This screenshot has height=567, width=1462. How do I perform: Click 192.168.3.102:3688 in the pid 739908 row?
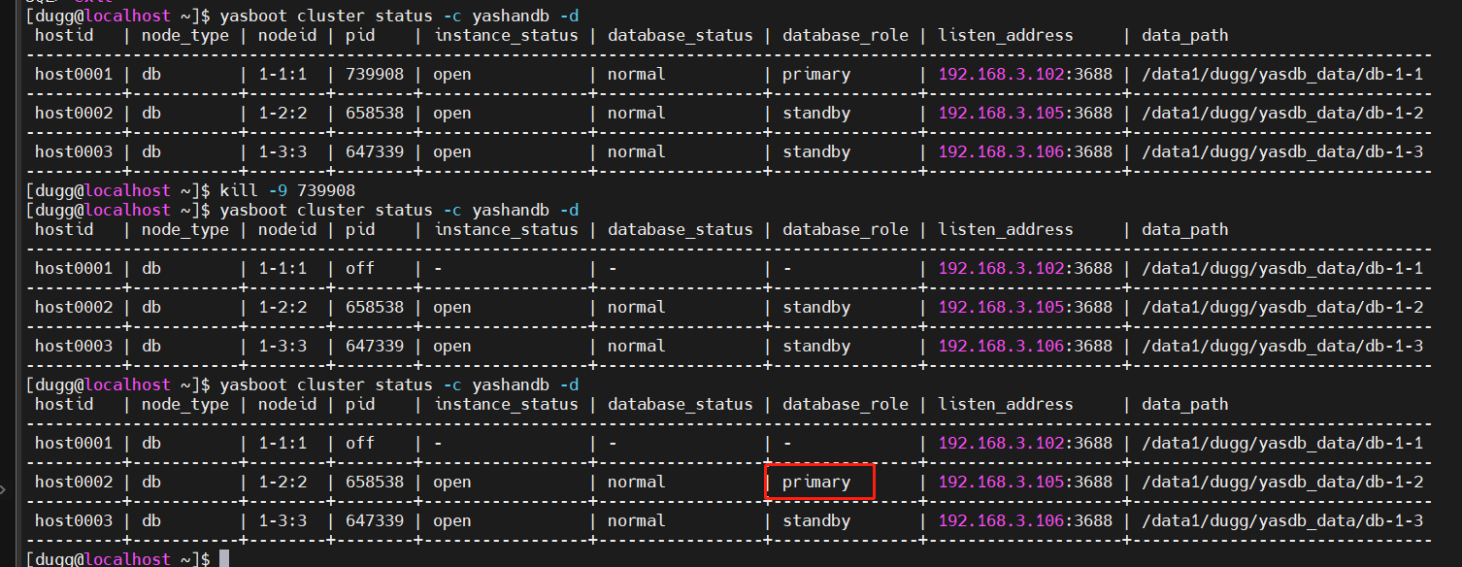pos(1025,74)
